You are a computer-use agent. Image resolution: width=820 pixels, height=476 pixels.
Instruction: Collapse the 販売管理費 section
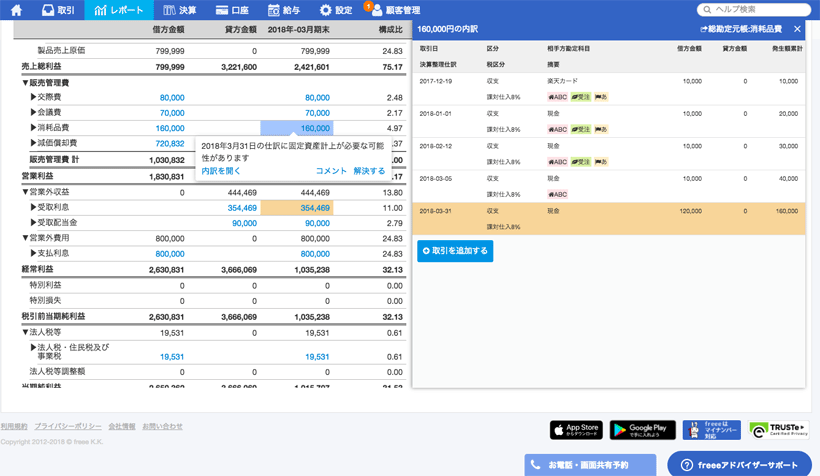click(25, 82)
